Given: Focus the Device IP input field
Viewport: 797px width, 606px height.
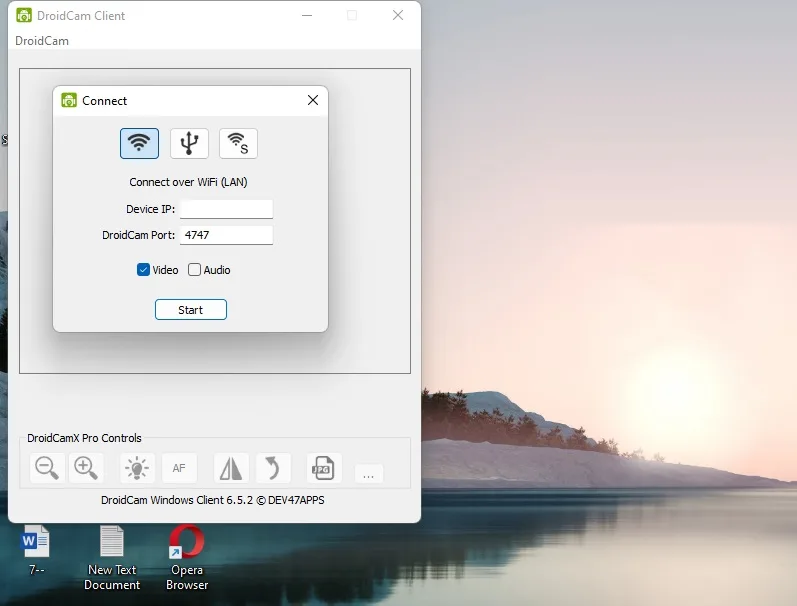Looking at the screenshot, I should (x=226, y=209).
